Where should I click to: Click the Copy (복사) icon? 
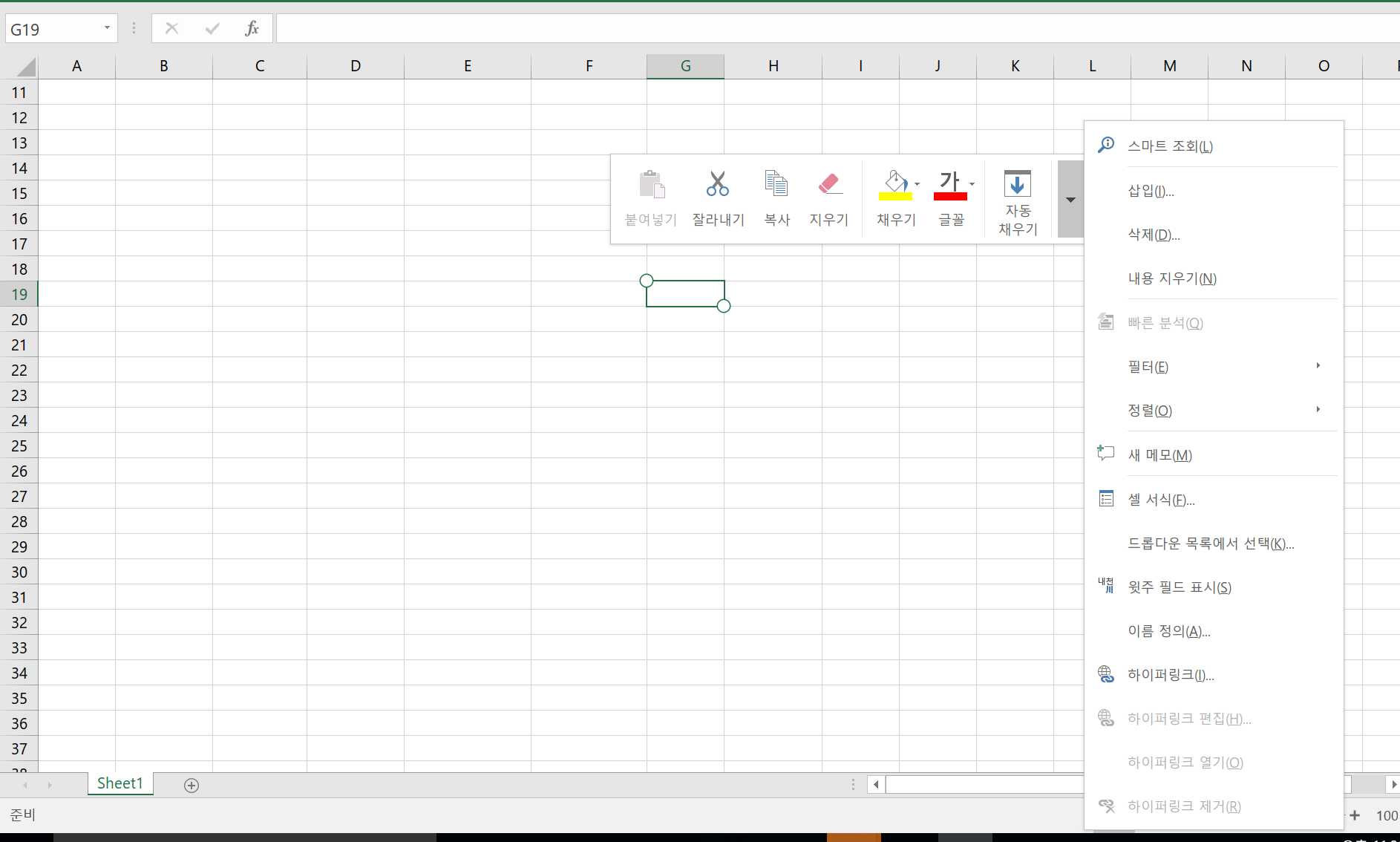(x=776, y=184)
